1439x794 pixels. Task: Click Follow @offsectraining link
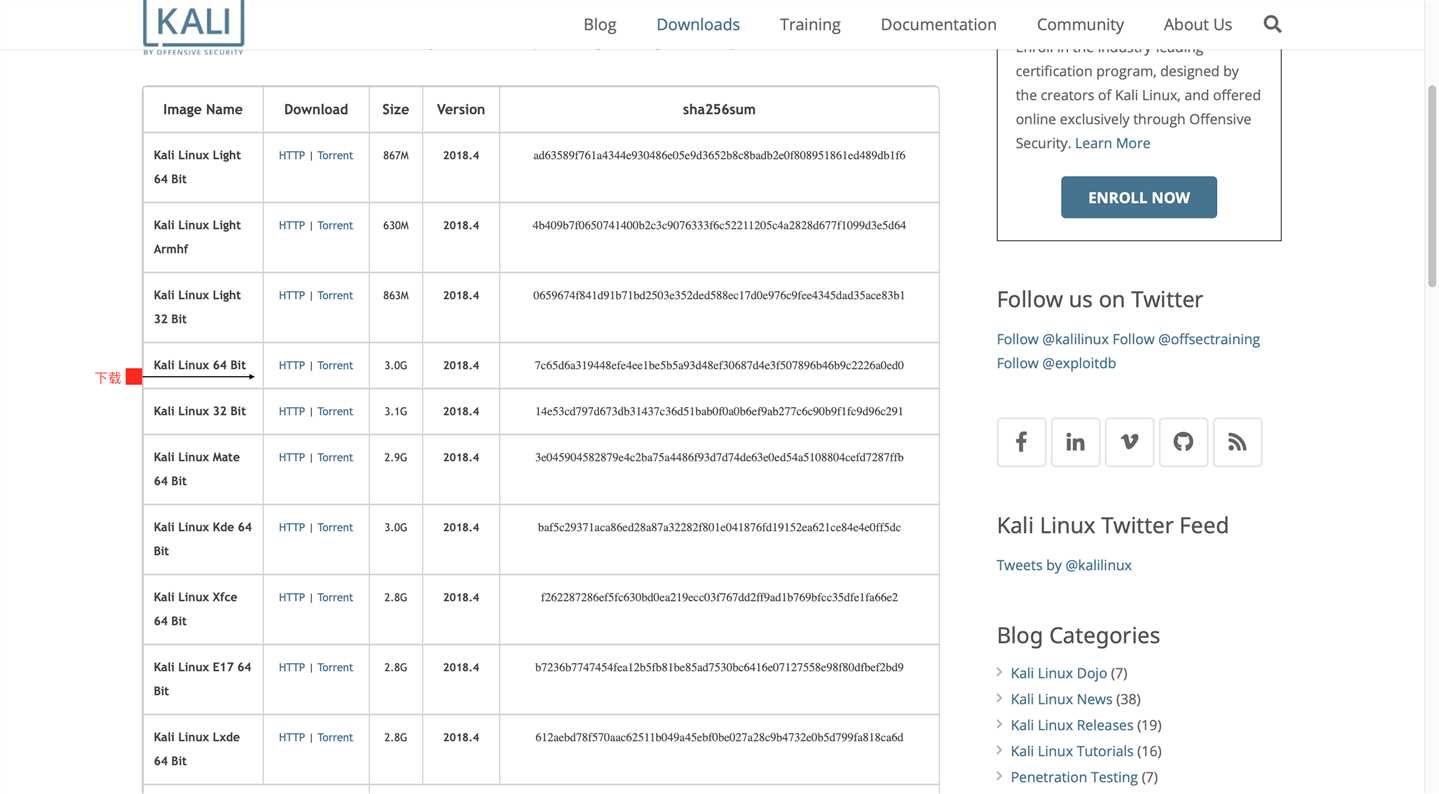(1186, 339)
